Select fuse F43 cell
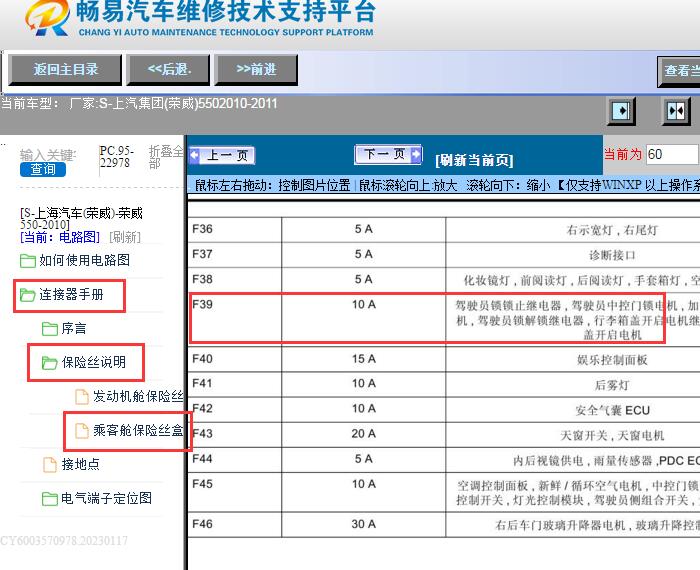Screen dimensions: 700x570 235,434
